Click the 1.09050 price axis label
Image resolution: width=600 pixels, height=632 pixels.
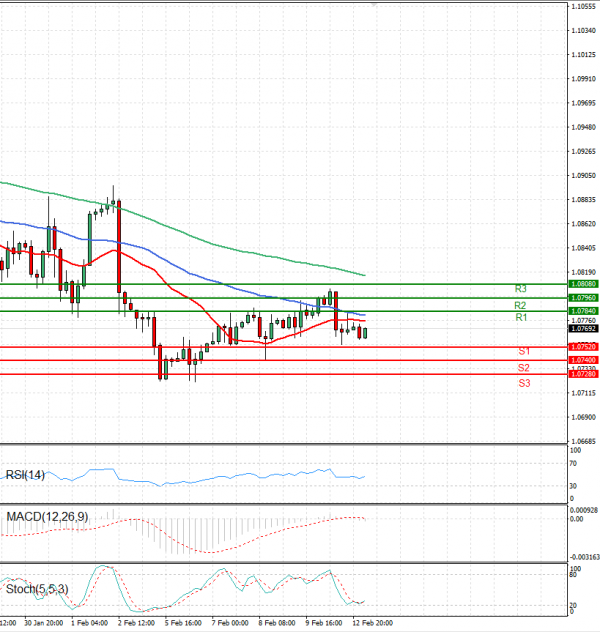point(583,175)
